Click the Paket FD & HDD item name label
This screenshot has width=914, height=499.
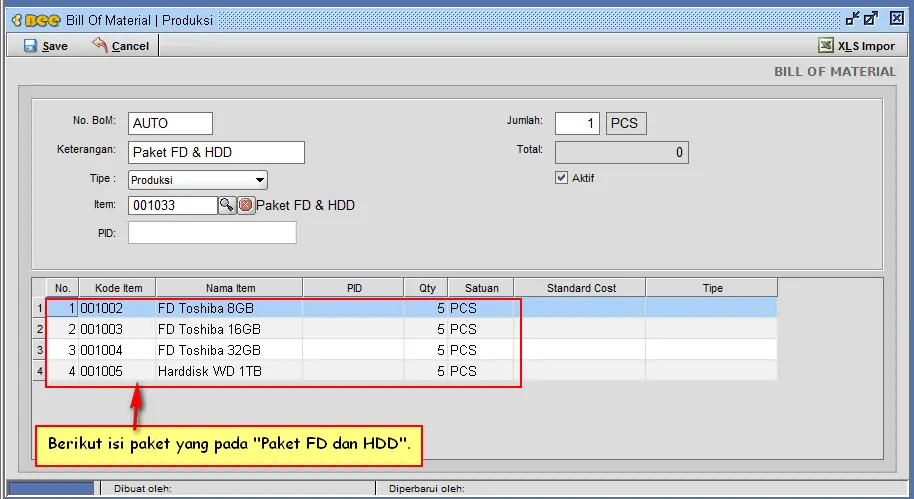pos(305,205)
